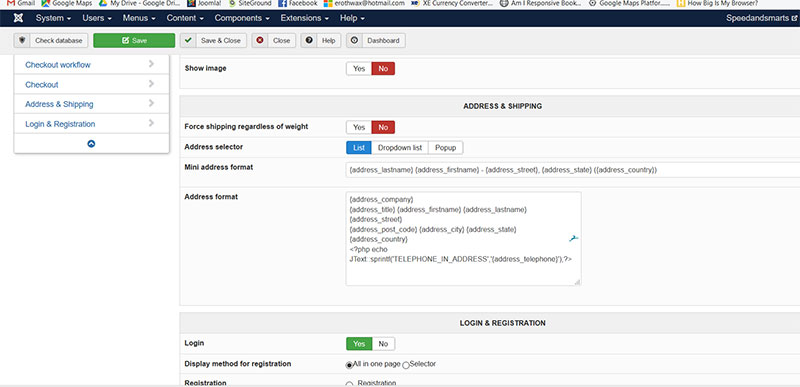Open the My Drive bookmark
This screenshot has height=387, width=800.
pyautogui.click(x=139, y=3)
